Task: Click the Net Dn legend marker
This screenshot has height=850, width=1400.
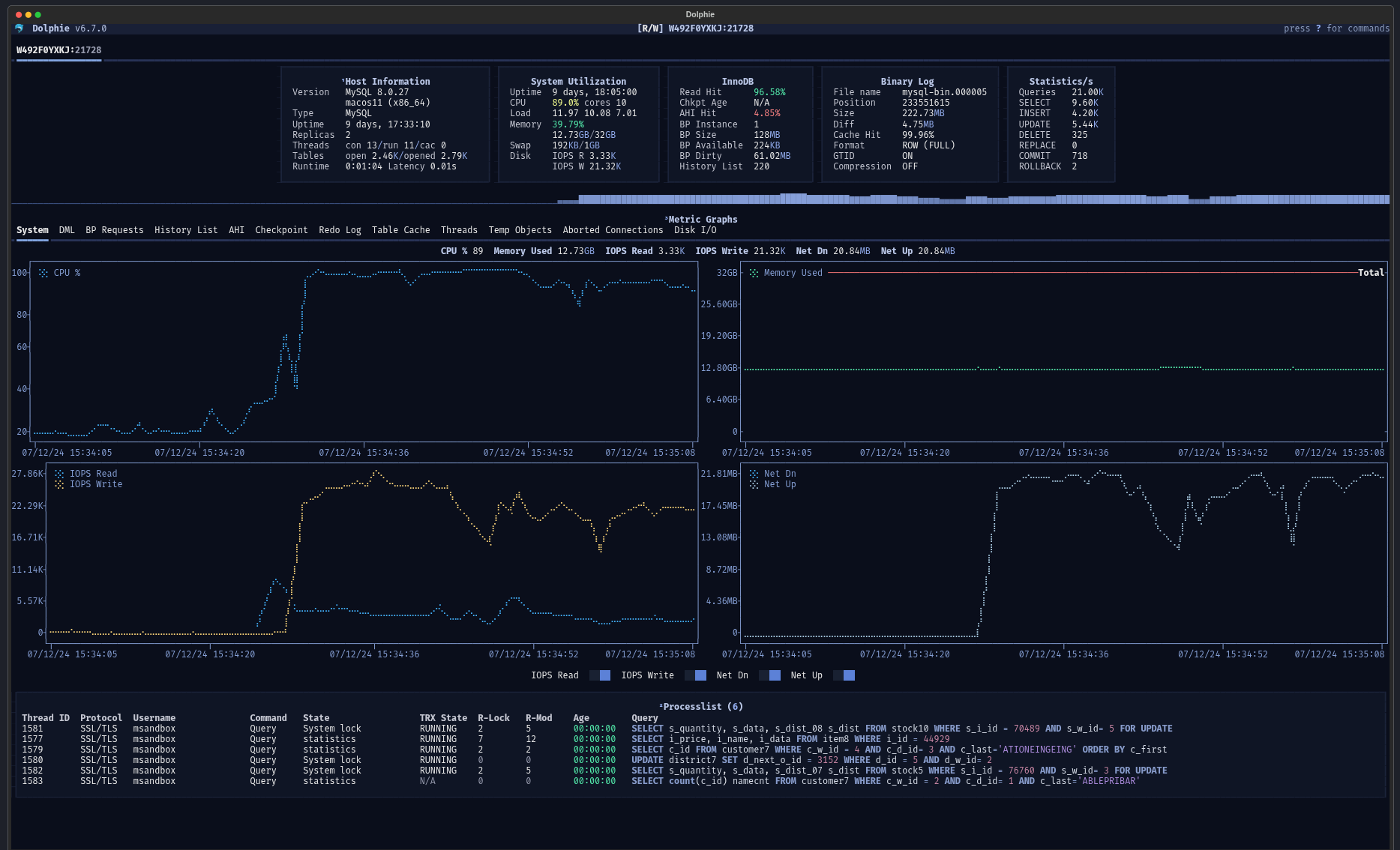Action: click(x=754, y=474)
